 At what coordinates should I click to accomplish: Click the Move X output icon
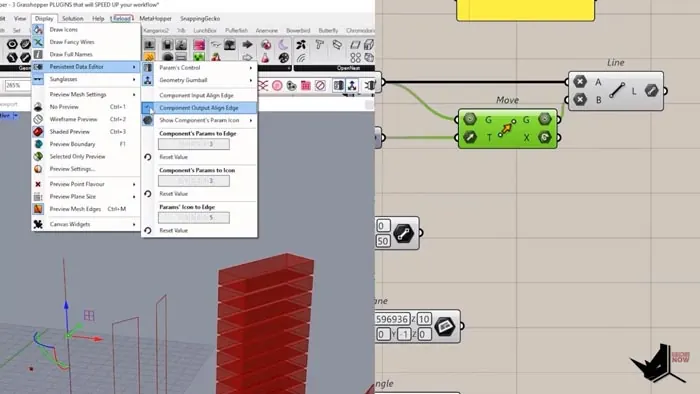(544, 137)
